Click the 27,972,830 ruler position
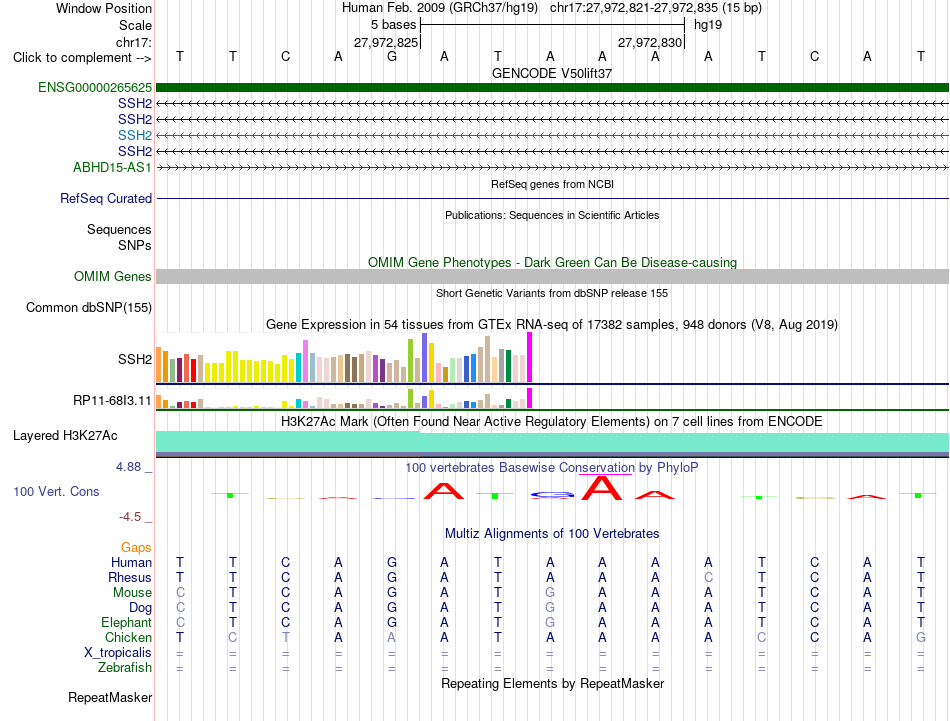 [650, 42]
